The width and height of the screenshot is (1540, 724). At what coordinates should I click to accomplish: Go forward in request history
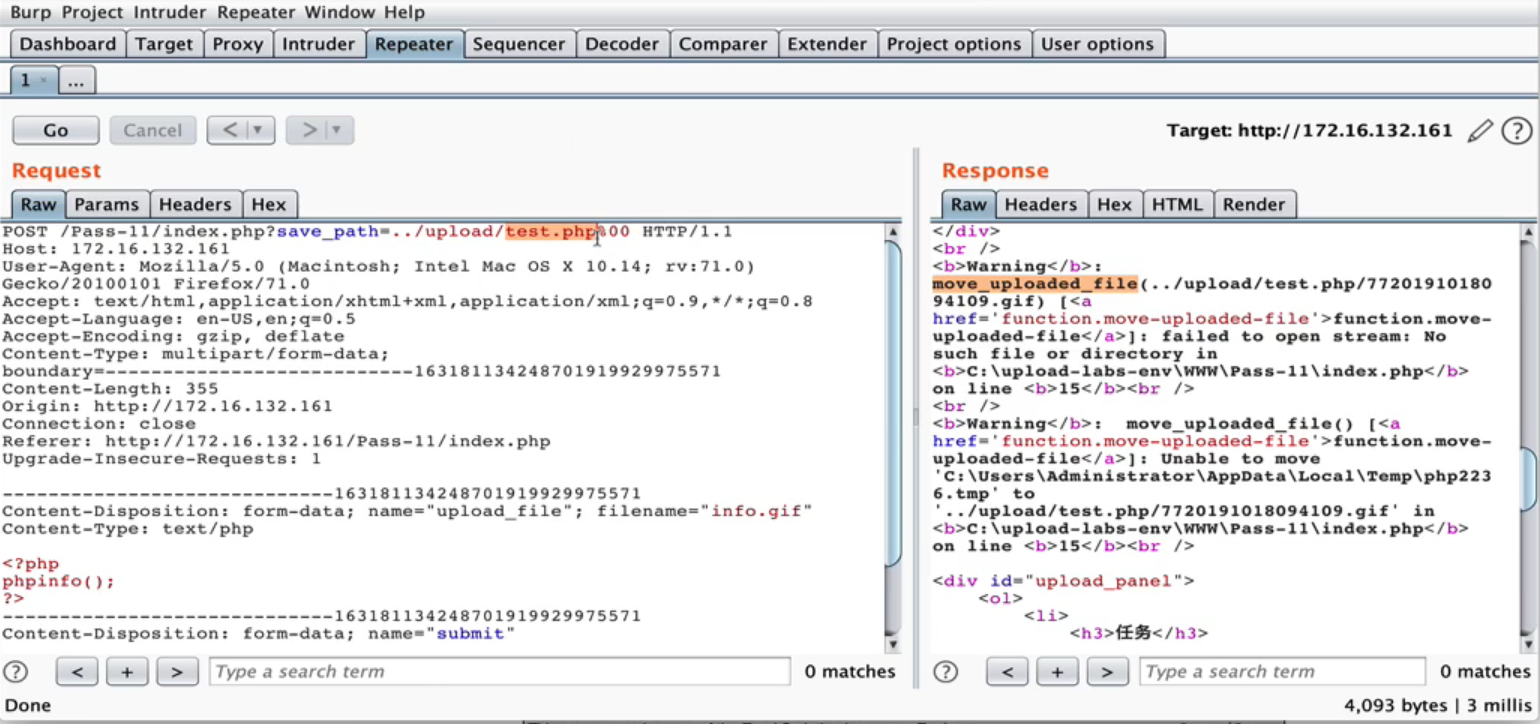(308, 130)
